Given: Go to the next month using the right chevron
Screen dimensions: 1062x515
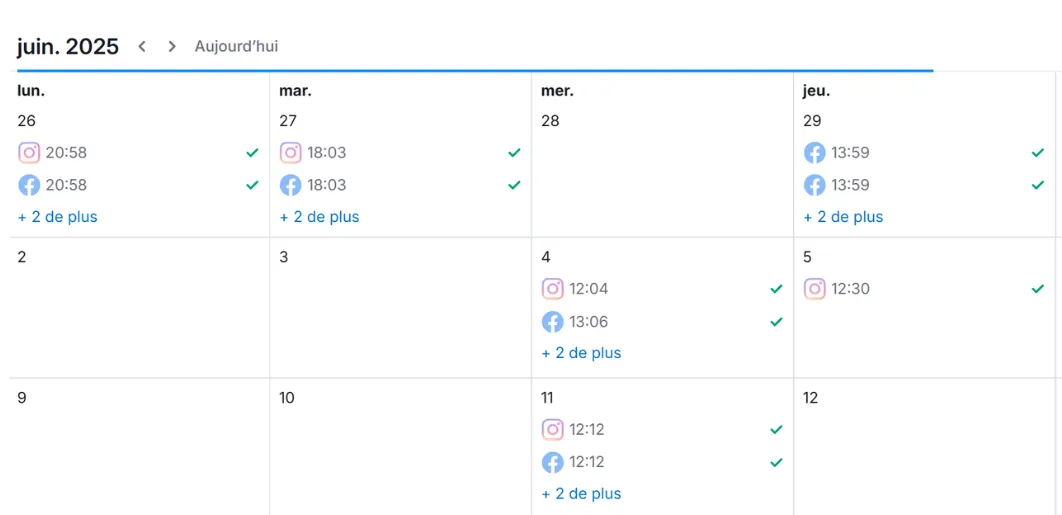Looking at the screenshot, I should [x=172, y=46].
